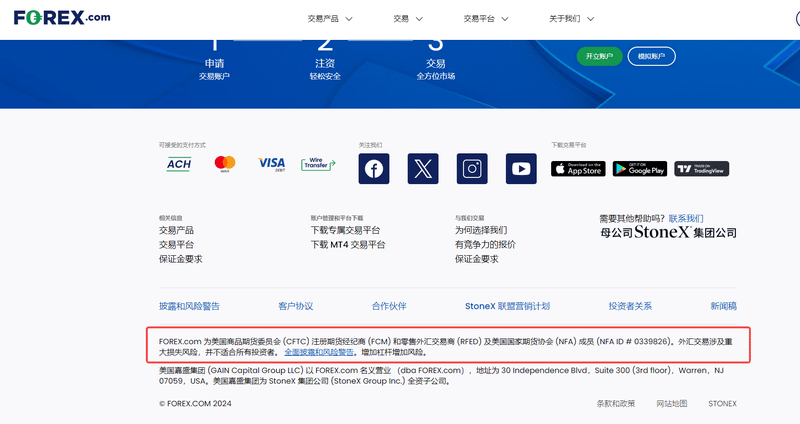Open the Facebook social icon
This screenshot has height=424, width=800.
click(x=374, y=168)
